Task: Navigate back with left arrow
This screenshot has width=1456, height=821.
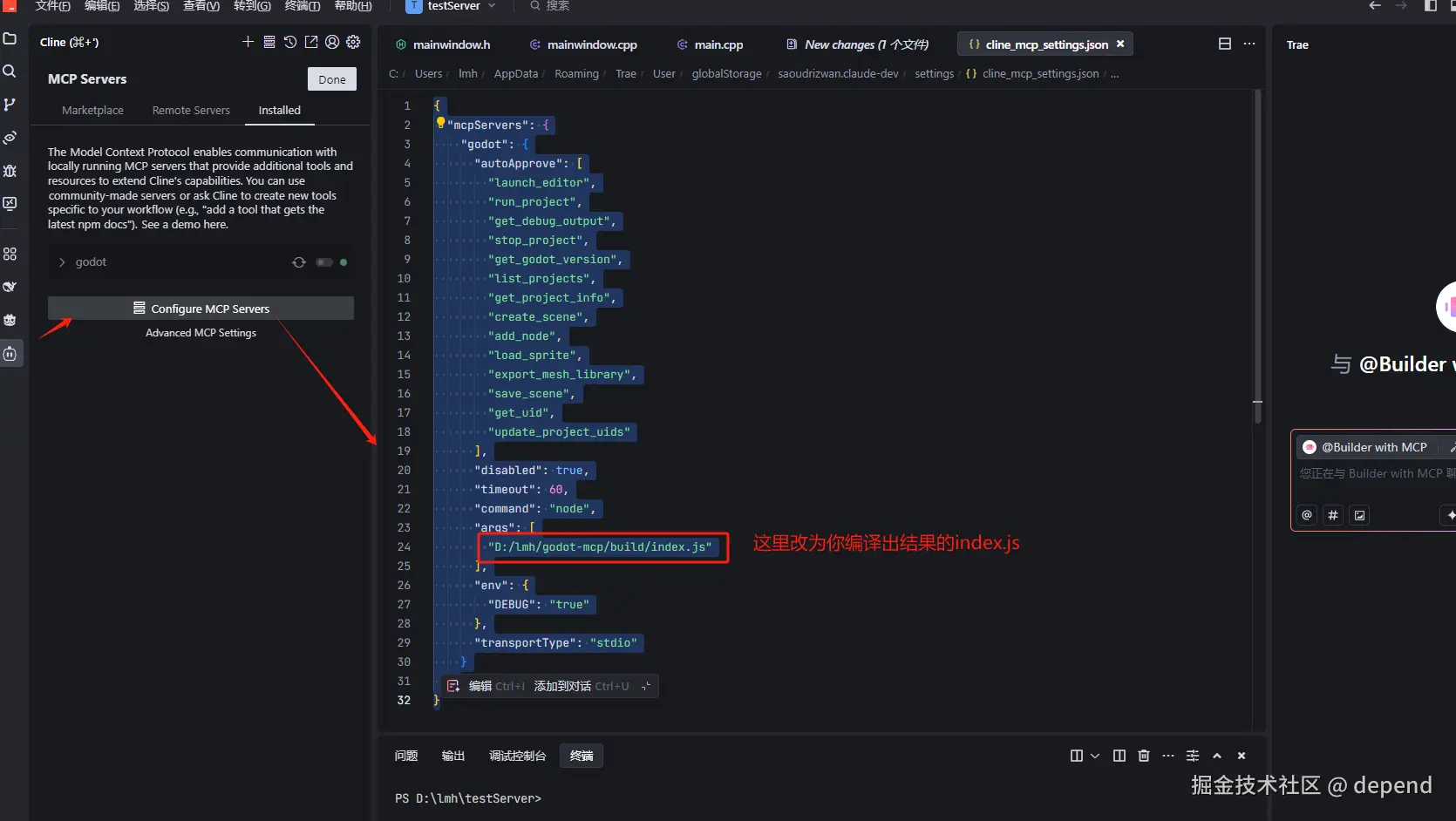Action: click(1375, 6)
